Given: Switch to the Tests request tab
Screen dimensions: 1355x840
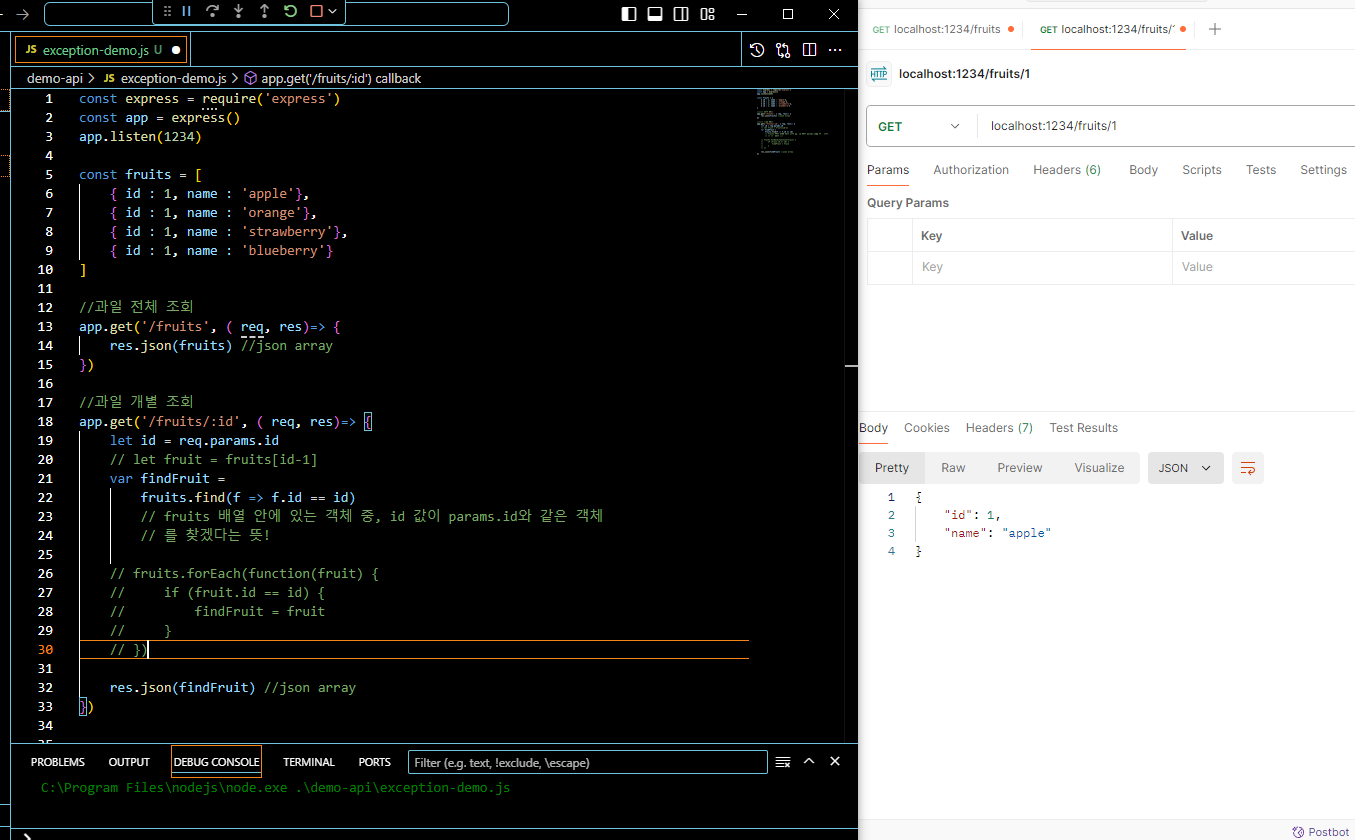Looking at the screenshot, I should 1261,170.
